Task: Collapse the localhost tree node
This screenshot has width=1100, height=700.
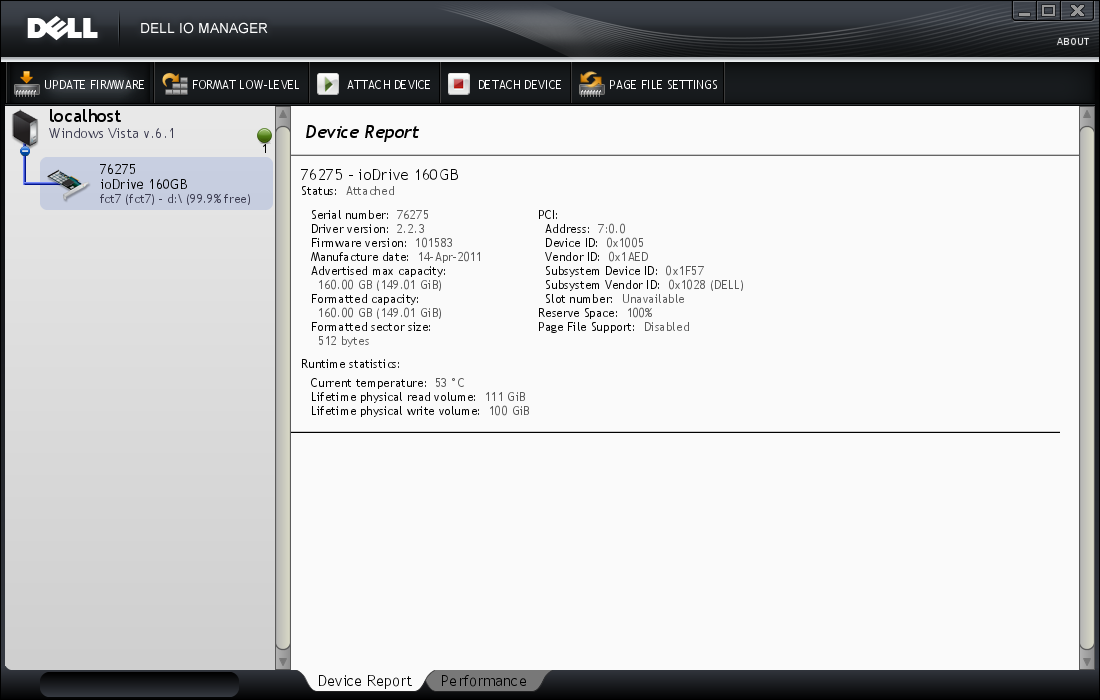Action: coord(25,150)
